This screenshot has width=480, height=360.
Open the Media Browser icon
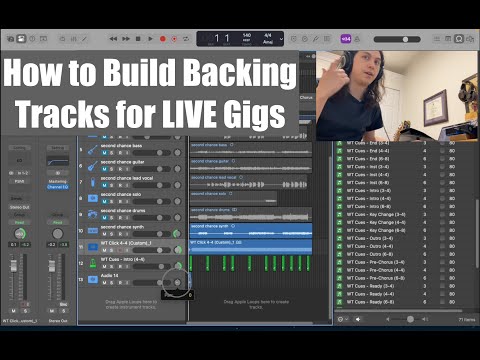pyautogui.click(x=470, y=39)
